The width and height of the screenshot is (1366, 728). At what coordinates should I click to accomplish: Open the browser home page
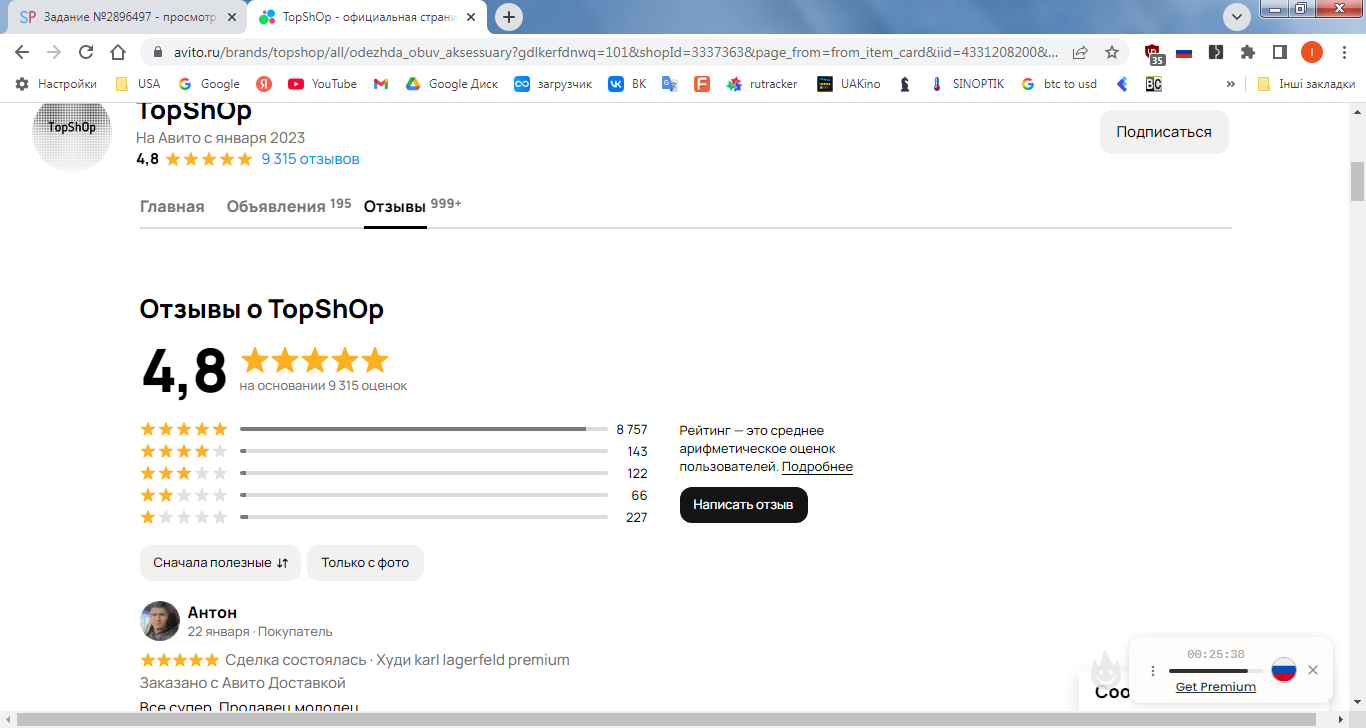click(118, 52)
